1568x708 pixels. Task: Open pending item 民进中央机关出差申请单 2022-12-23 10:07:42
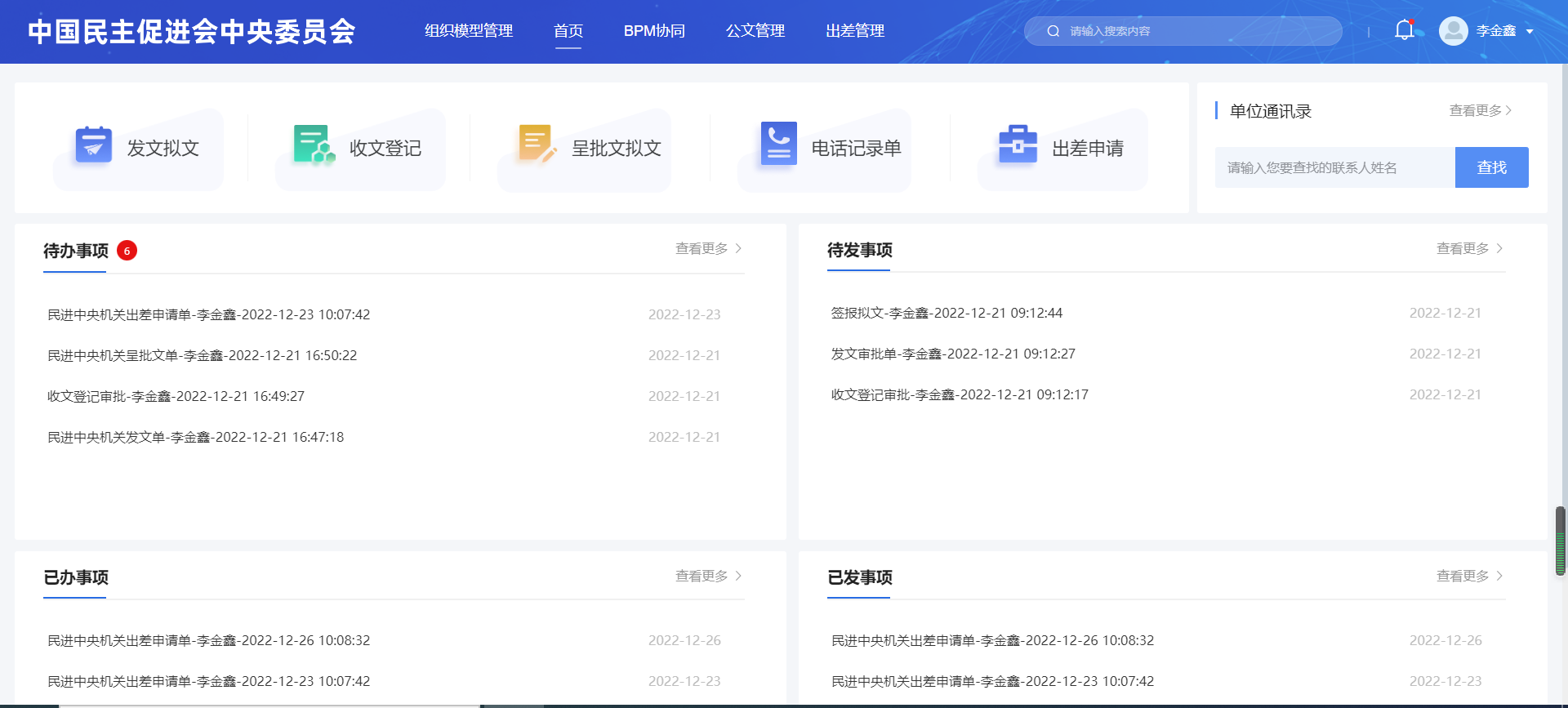coord(209,314)
